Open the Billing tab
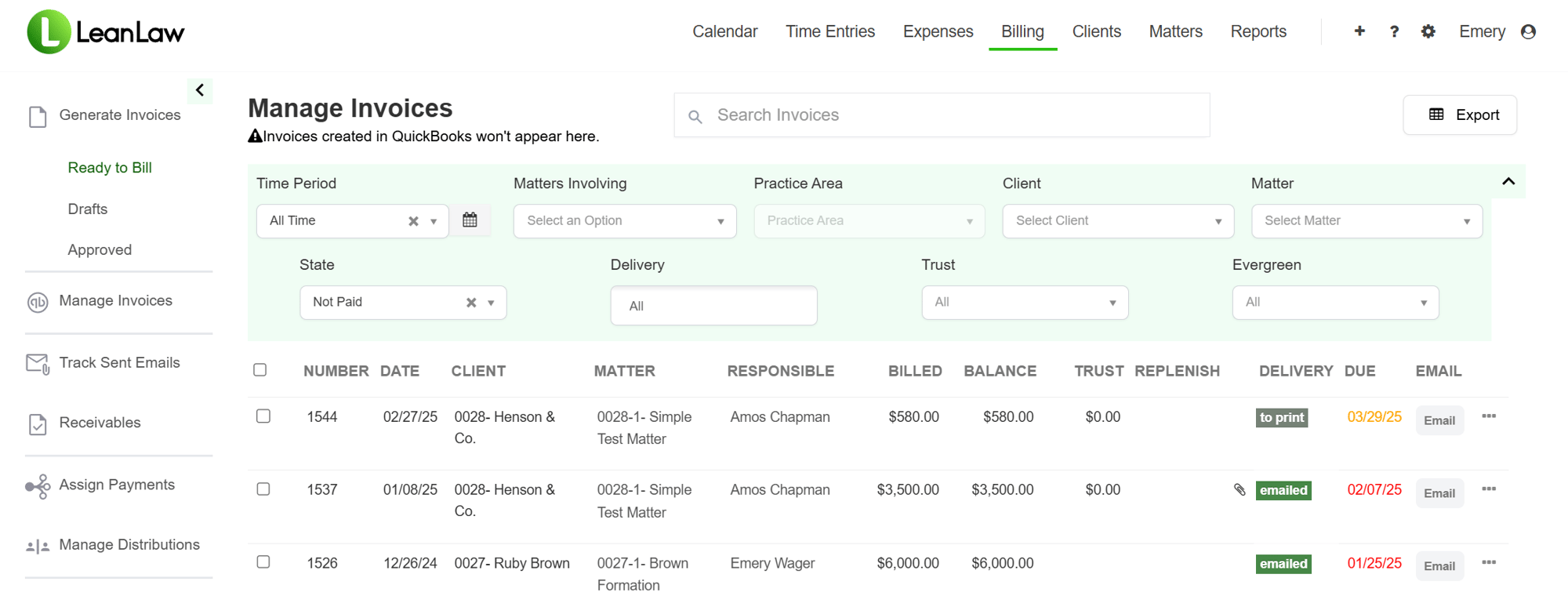The image size is (1568, 596). [1022, 31]
